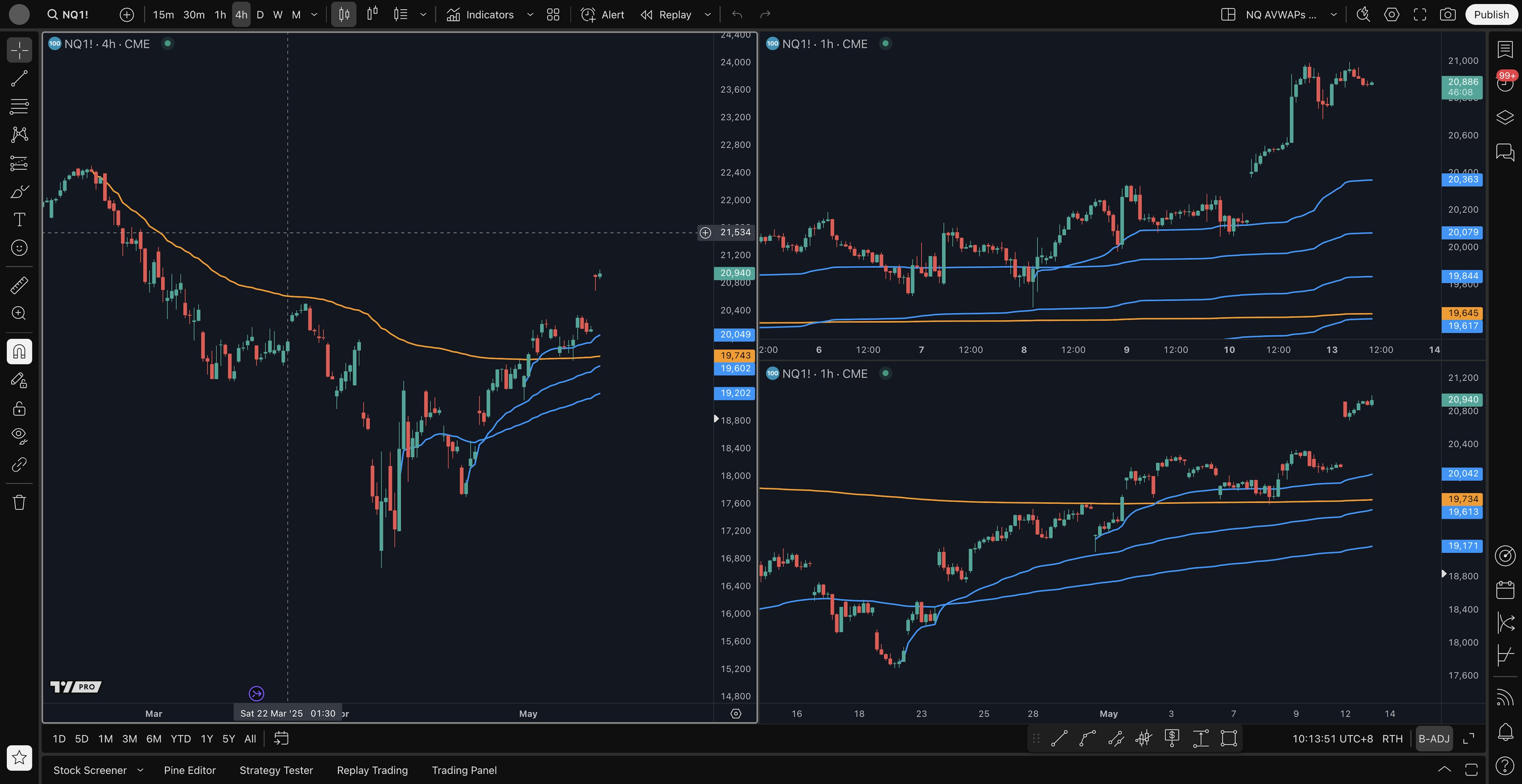Pick the ruler measure tool

(19, 285)
